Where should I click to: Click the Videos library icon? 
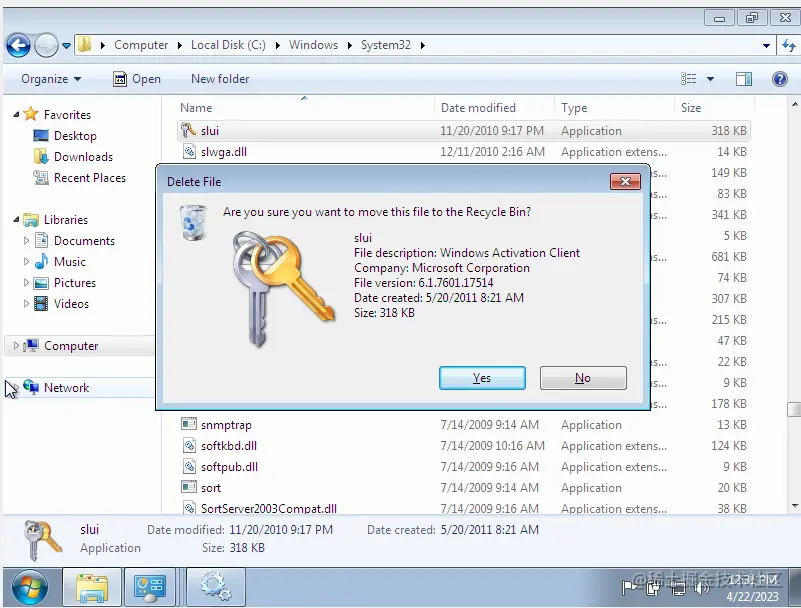(x=41, y=303)
